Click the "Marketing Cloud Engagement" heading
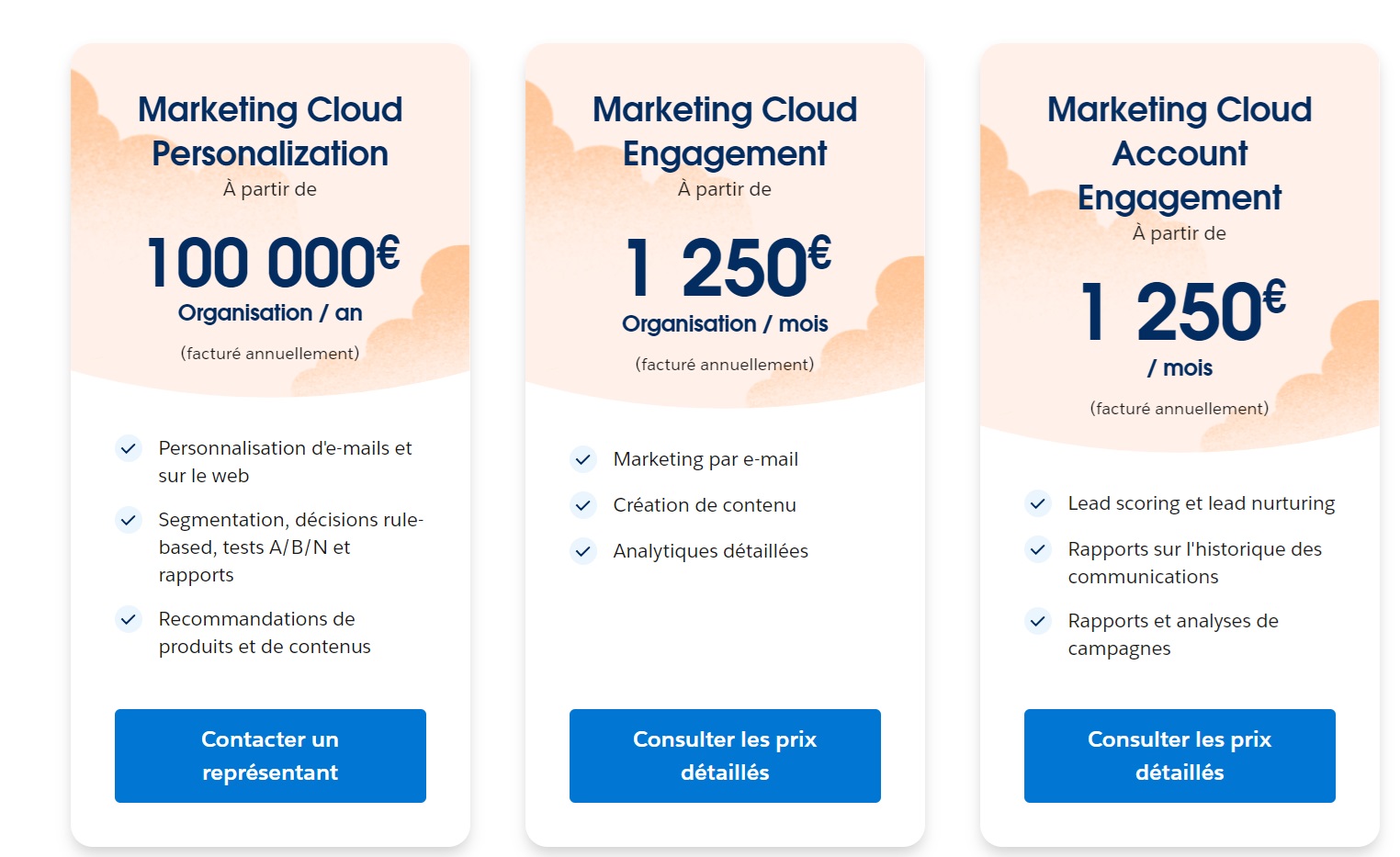 (x=725, y=130)
